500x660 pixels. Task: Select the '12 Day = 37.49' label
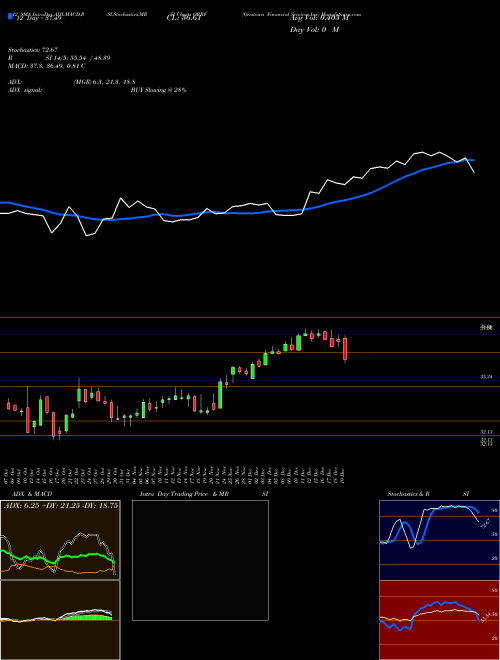[38, 18]
